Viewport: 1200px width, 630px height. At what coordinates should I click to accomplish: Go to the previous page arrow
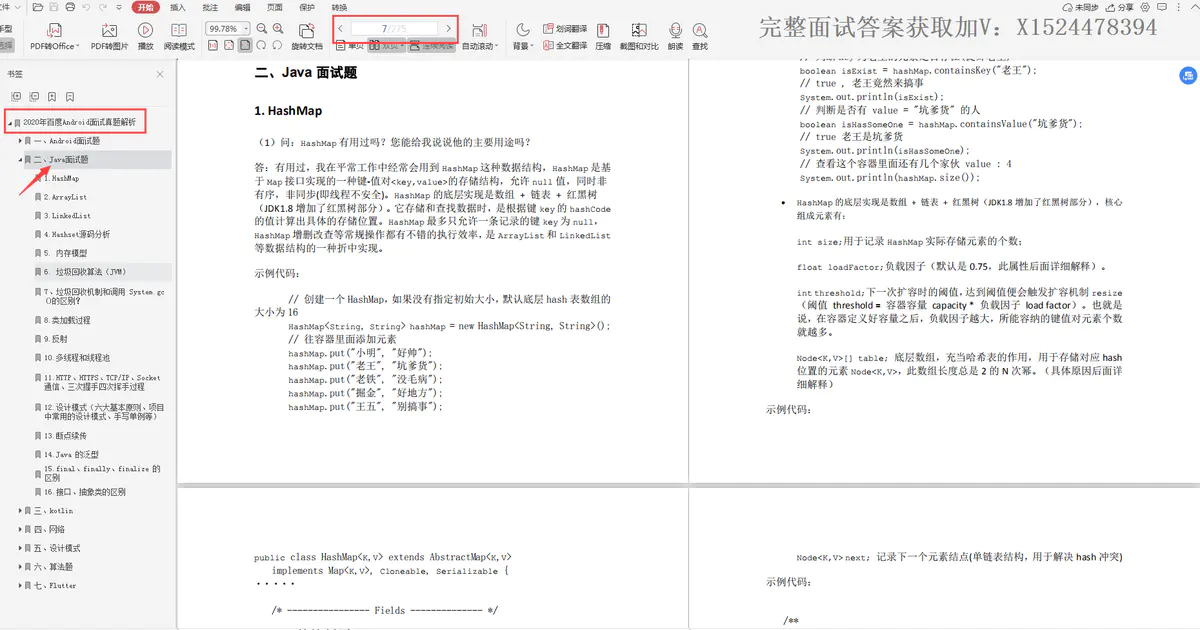pyautogui.click(x=341, y=28)
